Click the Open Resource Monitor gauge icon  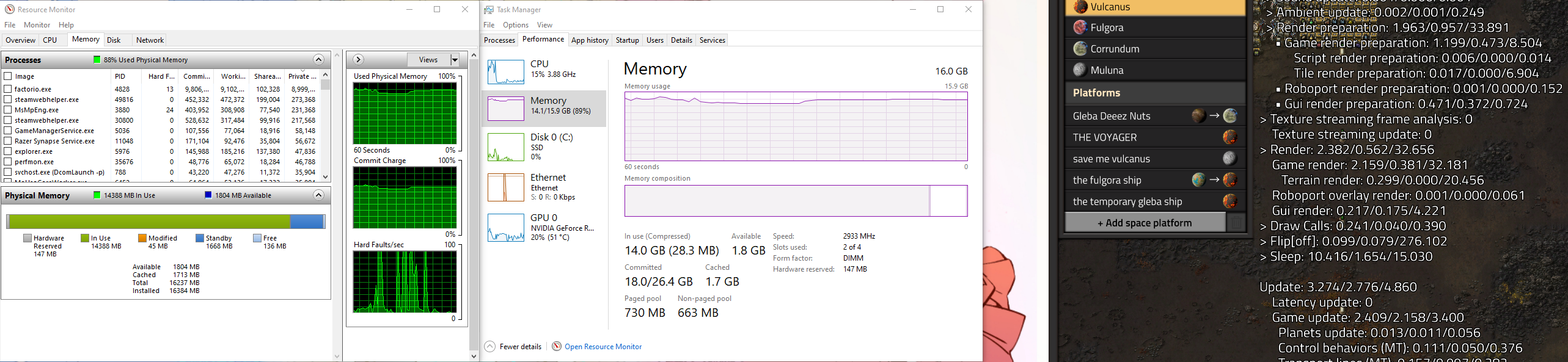tap(557, 346)
